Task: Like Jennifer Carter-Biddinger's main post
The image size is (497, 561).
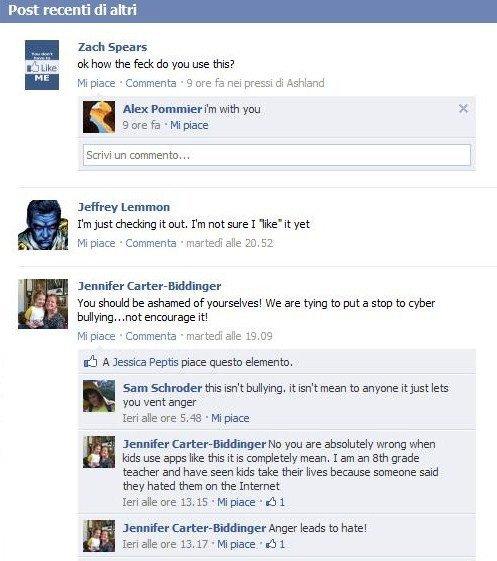Action: (x=96, y=336)
